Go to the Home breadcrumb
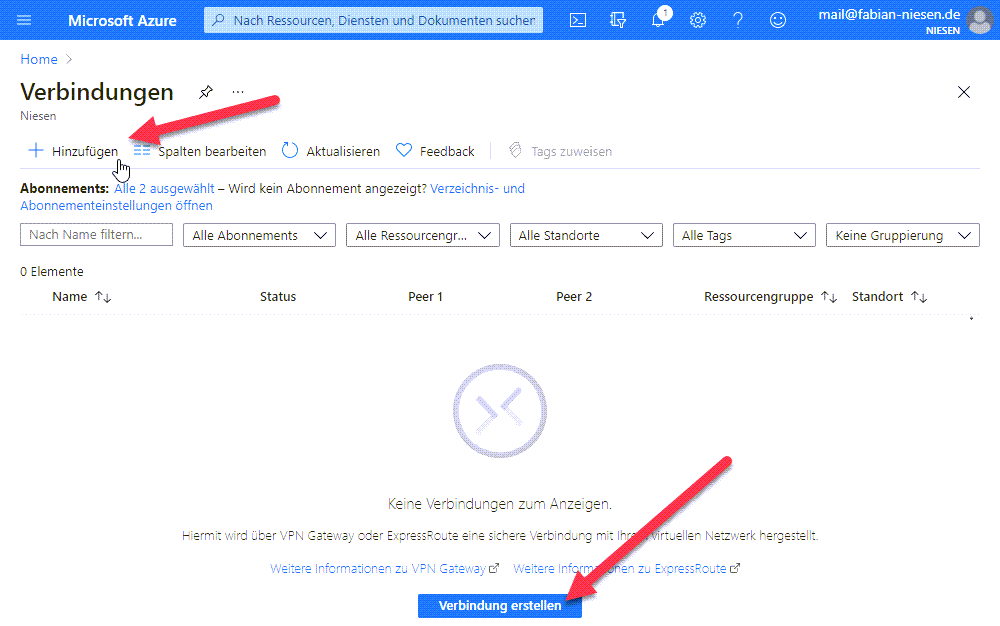The height and width of the screenshot is (626, 1000). click(39, 59)
